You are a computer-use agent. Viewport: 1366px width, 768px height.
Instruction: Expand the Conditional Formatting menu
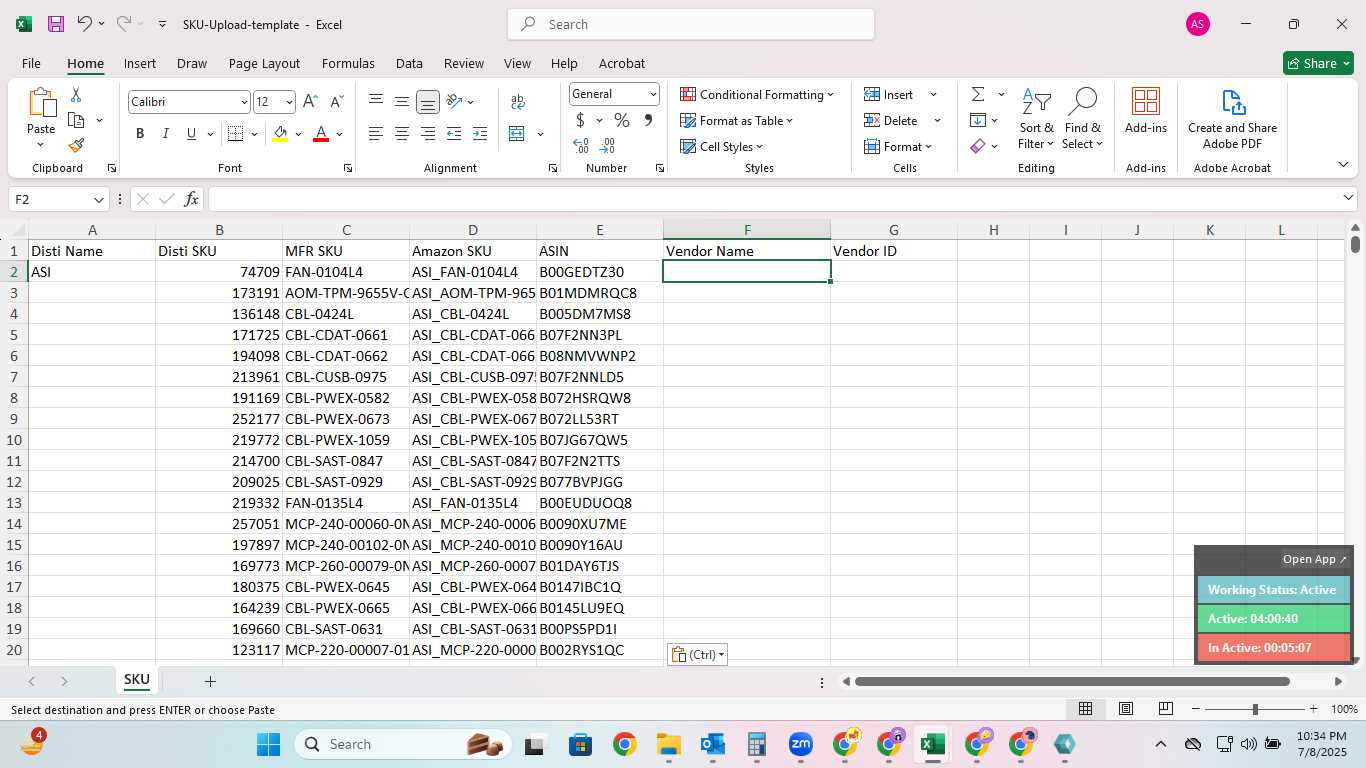tap(757, 94)
